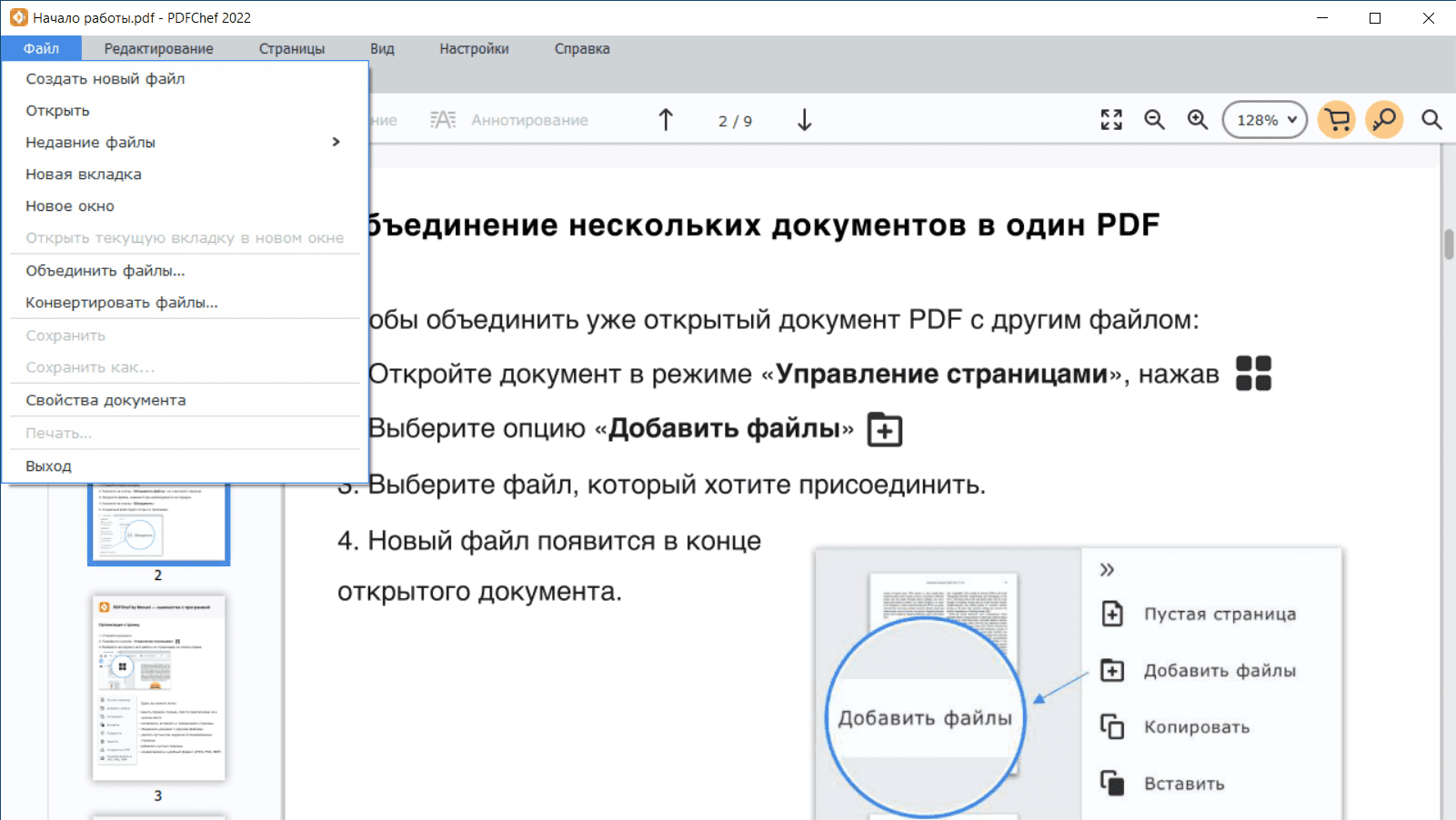Maximize the PDFChef window

click(1375, 17)
